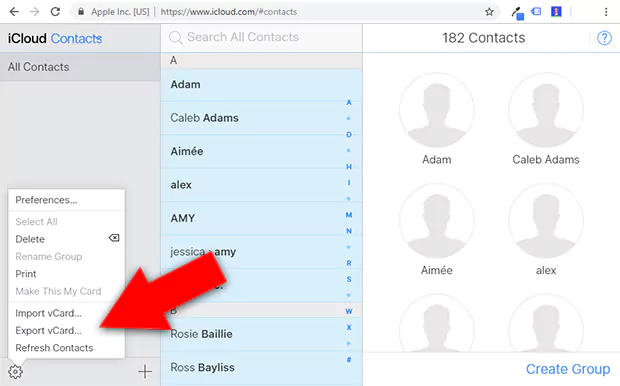Select Refresh Contacts menu entry

point(54,348)
